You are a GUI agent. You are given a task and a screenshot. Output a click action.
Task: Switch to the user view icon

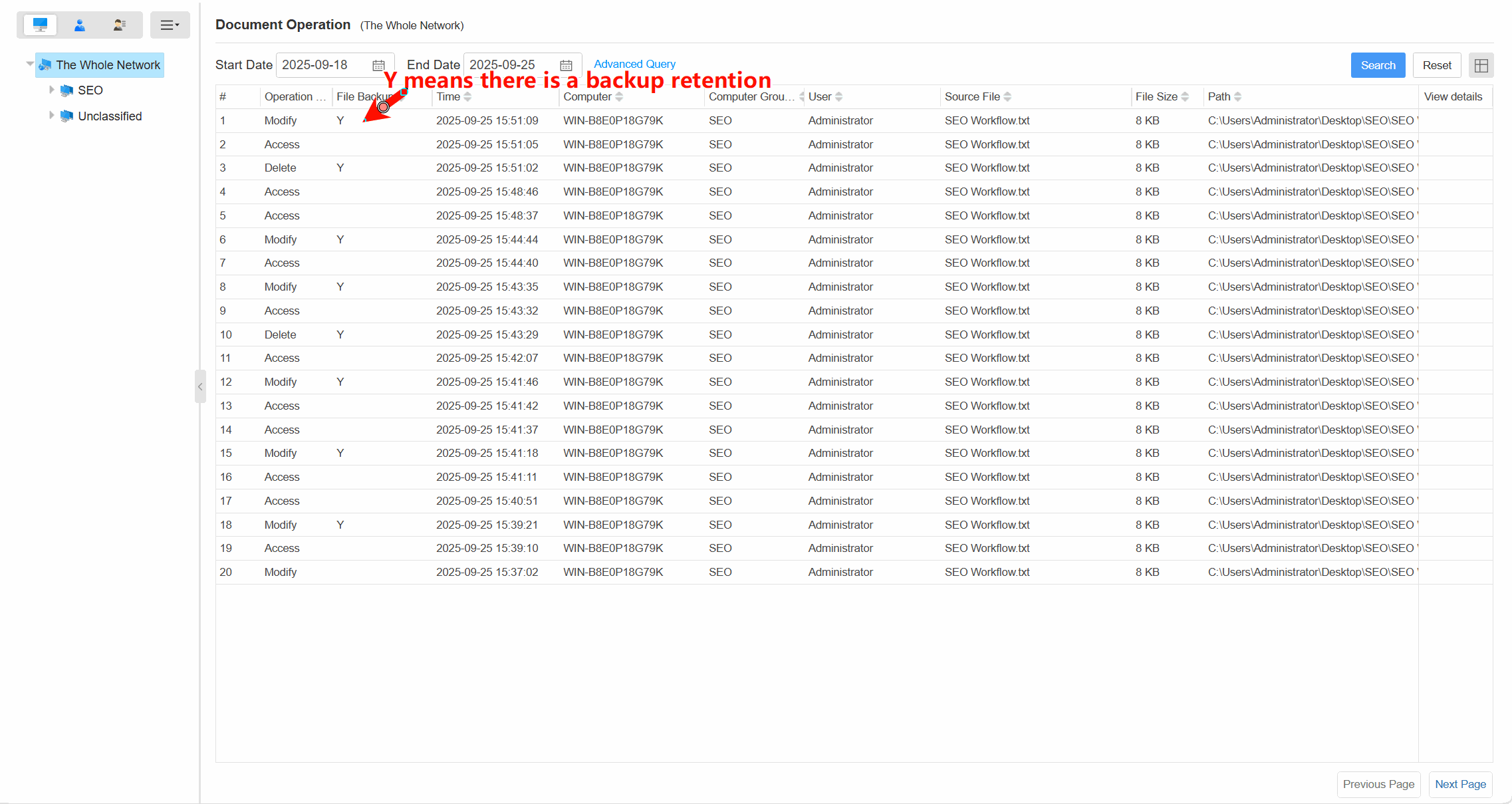pos(80,25)
